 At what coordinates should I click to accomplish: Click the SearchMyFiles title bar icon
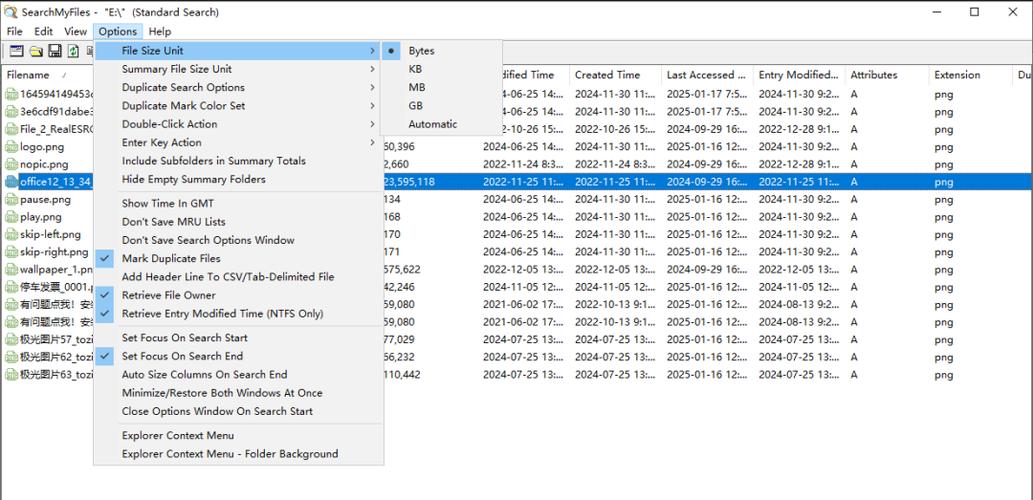coord(10,12)
